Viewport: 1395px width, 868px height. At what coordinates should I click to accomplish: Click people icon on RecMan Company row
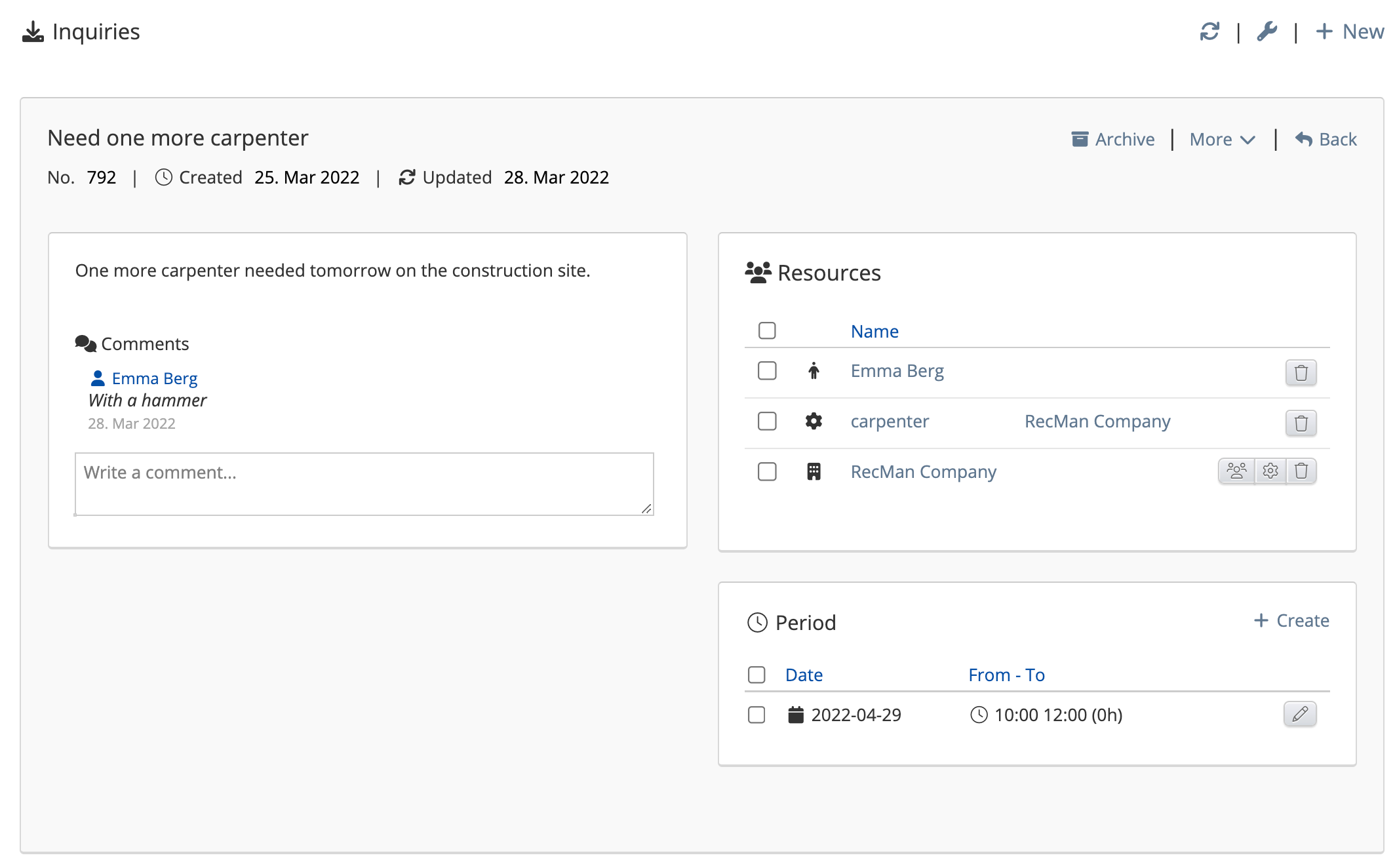(1236, 471)
